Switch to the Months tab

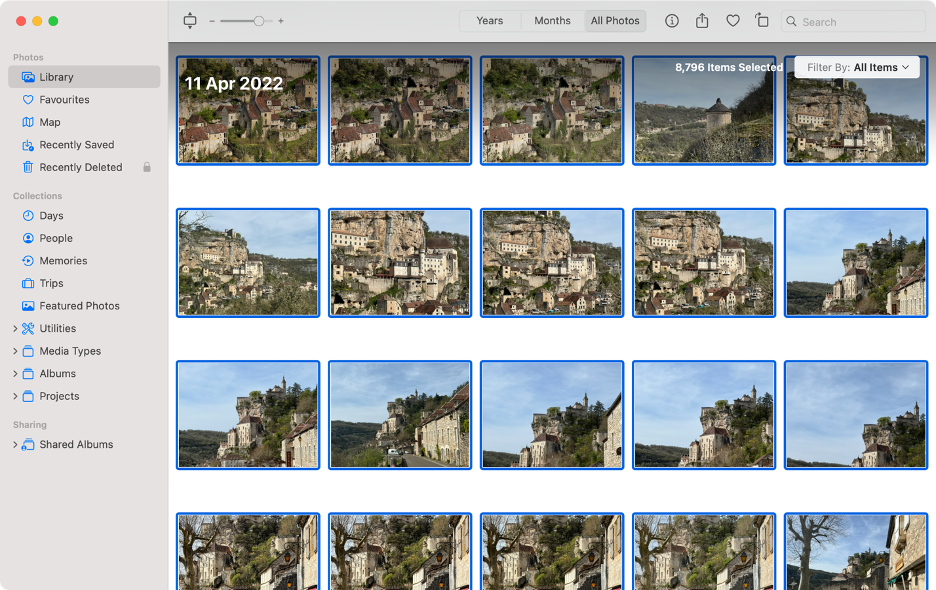(551, 20)
